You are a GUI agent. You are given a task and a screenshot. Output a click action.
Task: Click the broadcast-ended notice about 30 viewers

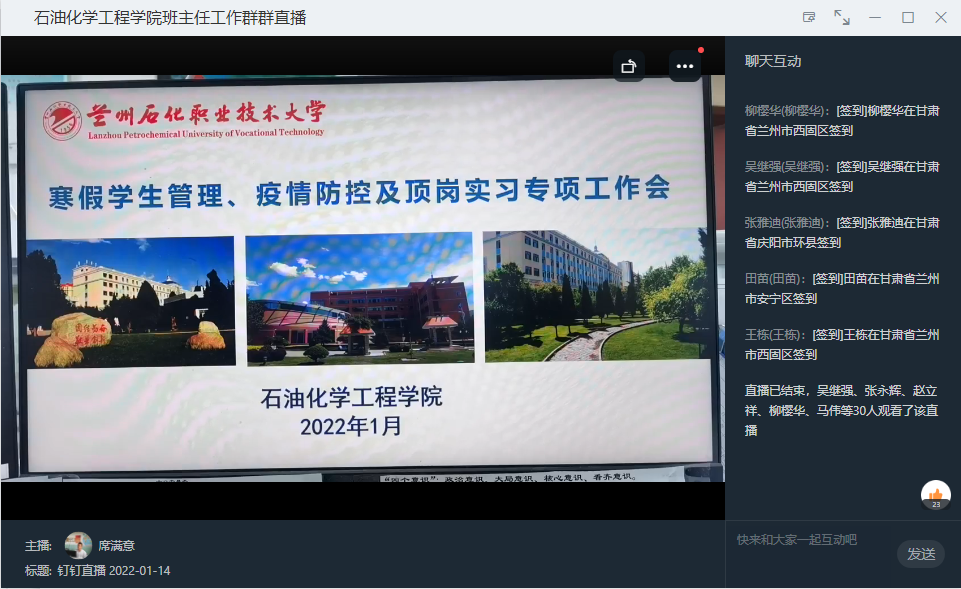pyautogui.click(x=842, y=410)
